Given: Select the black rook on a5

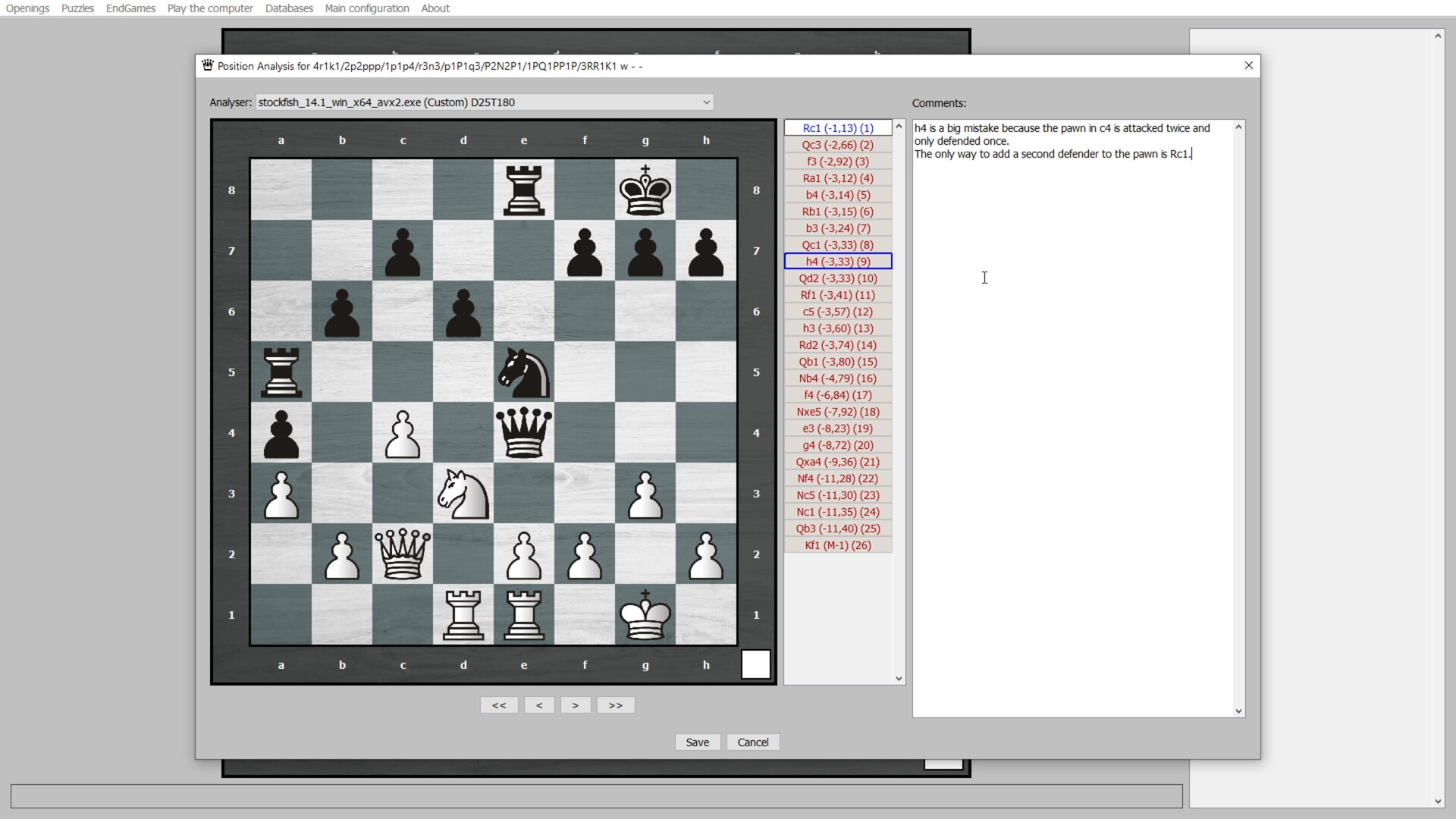Looking at the screenshot, I should (281, 372).
